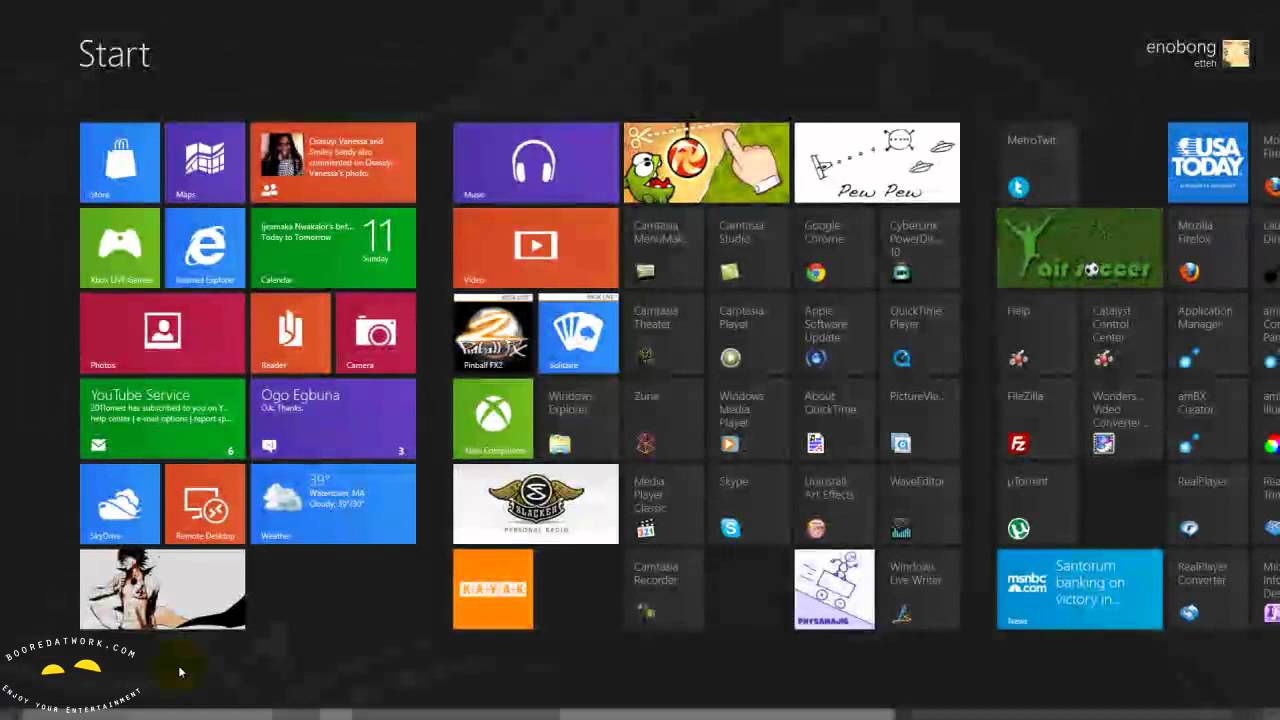Launch Pew Pew game tile
Viewport: 1280px width, 720px height.
pos(877,163)
